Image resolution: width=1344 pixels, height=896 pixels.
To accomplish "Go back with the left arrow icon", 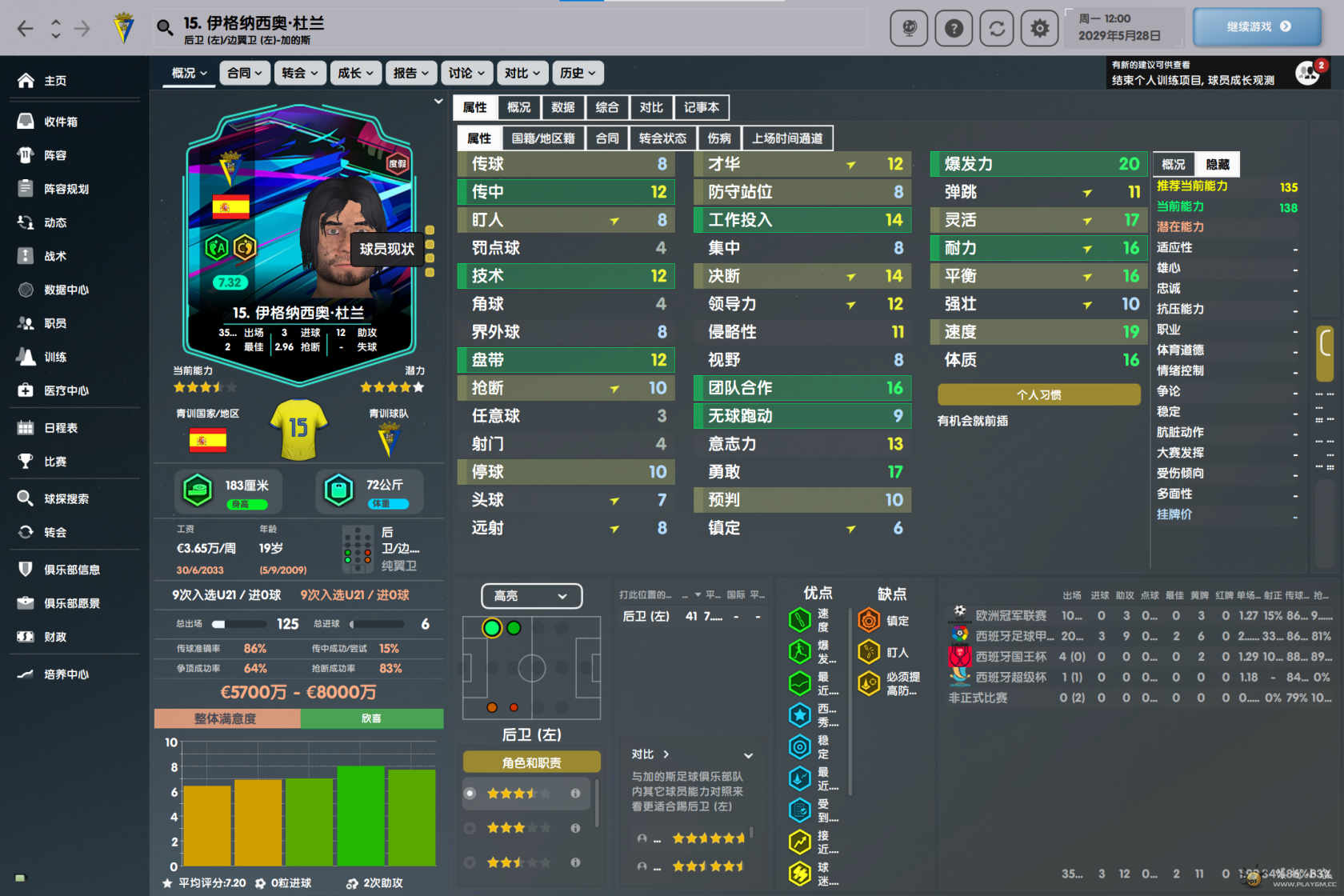I will tap(26, 29).
